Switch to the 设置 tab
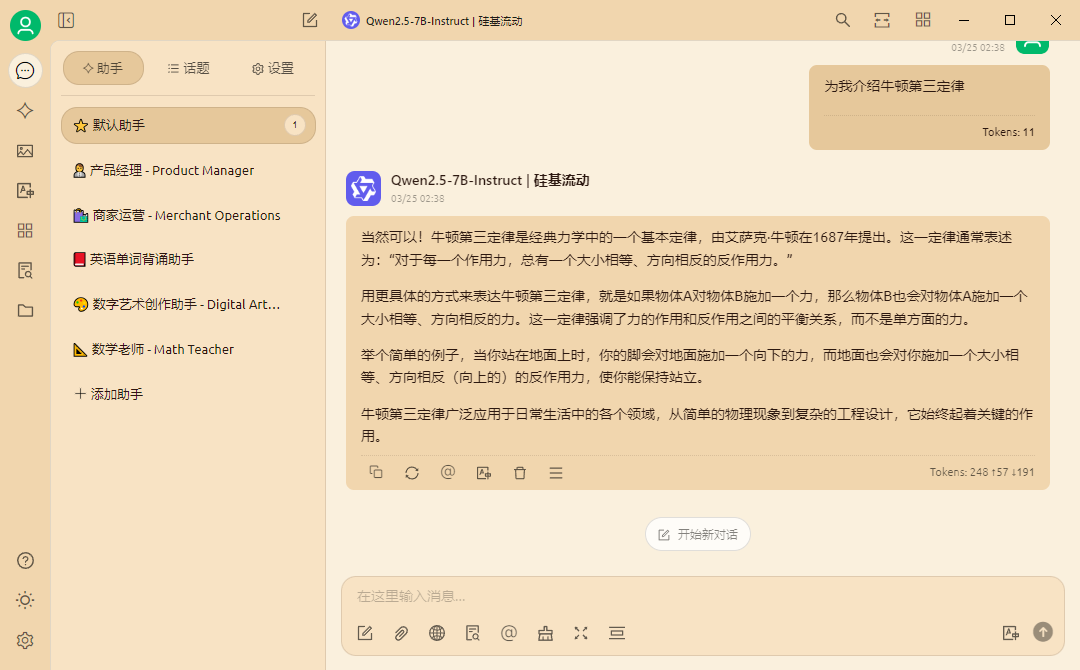1080x670 pixels. [270, 66]
